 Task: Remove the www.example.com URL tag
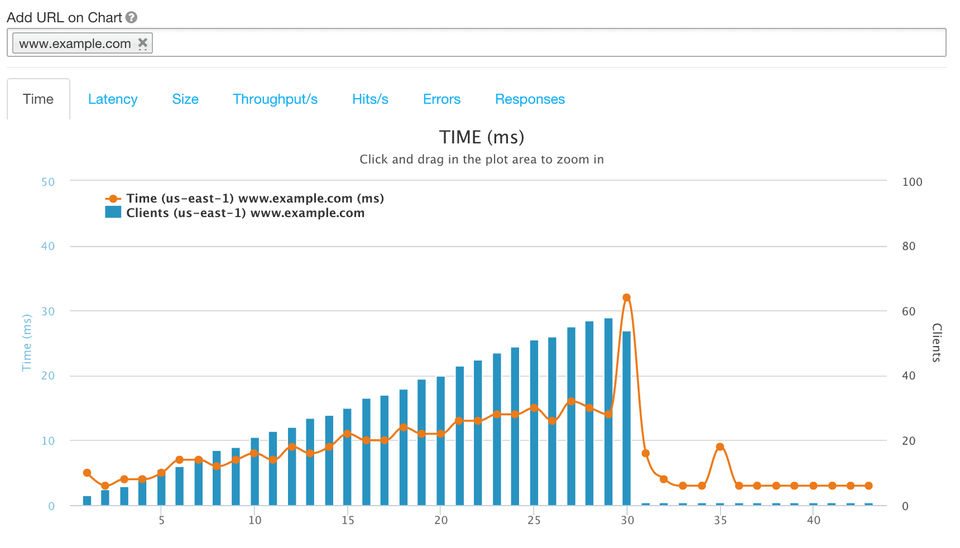click(x=142, y=43)
